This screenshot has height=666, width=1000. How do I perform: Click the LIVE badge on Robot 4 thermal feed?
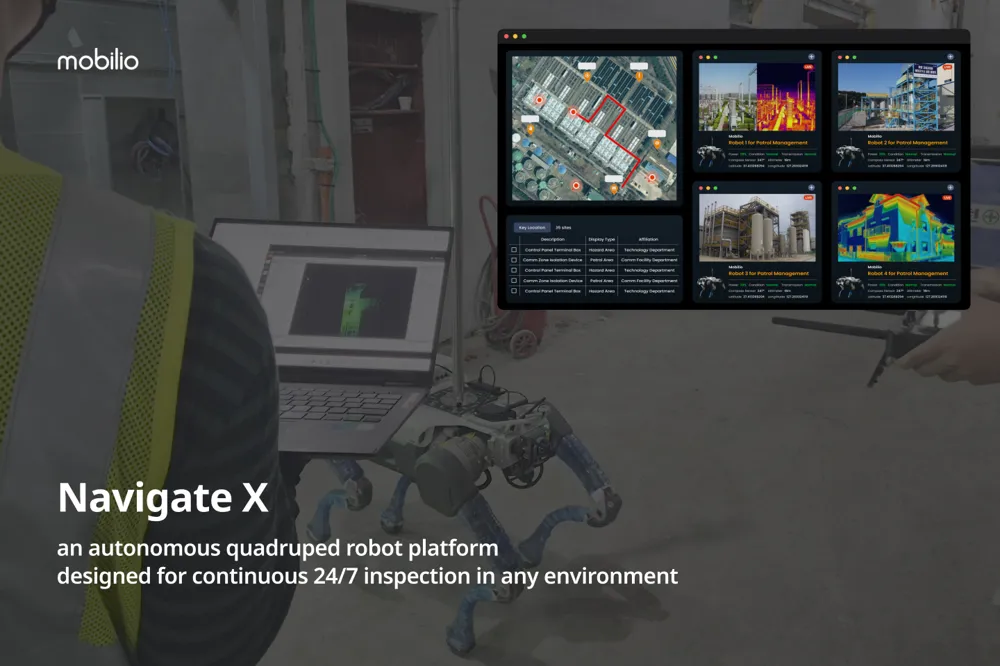point(947,198)
